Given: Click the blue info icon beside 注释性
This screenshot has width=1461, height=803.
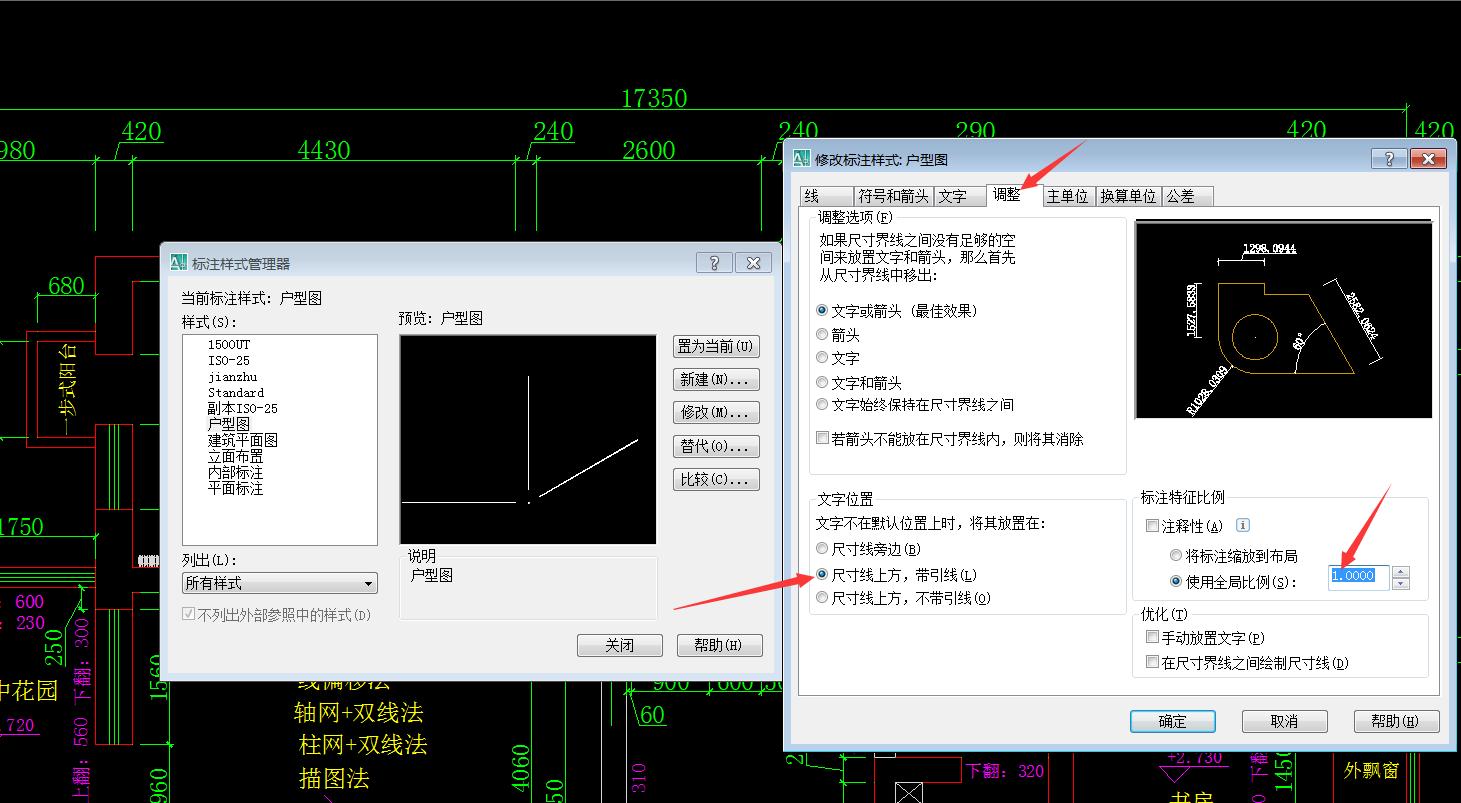Looking at the screenshot, I should pos(1241,524).
